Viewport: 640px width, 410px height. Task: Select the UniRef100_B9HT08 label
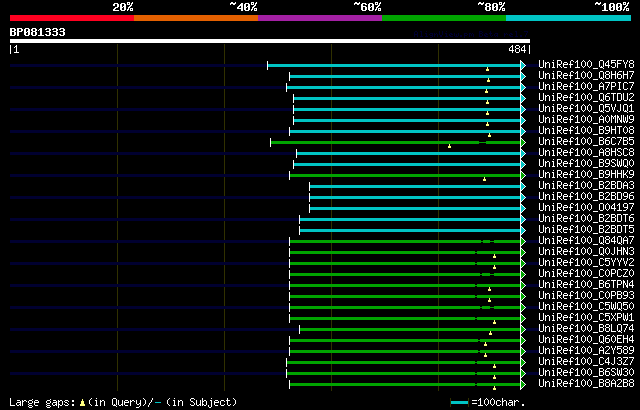pyautogui.click(x=587, y=131)
